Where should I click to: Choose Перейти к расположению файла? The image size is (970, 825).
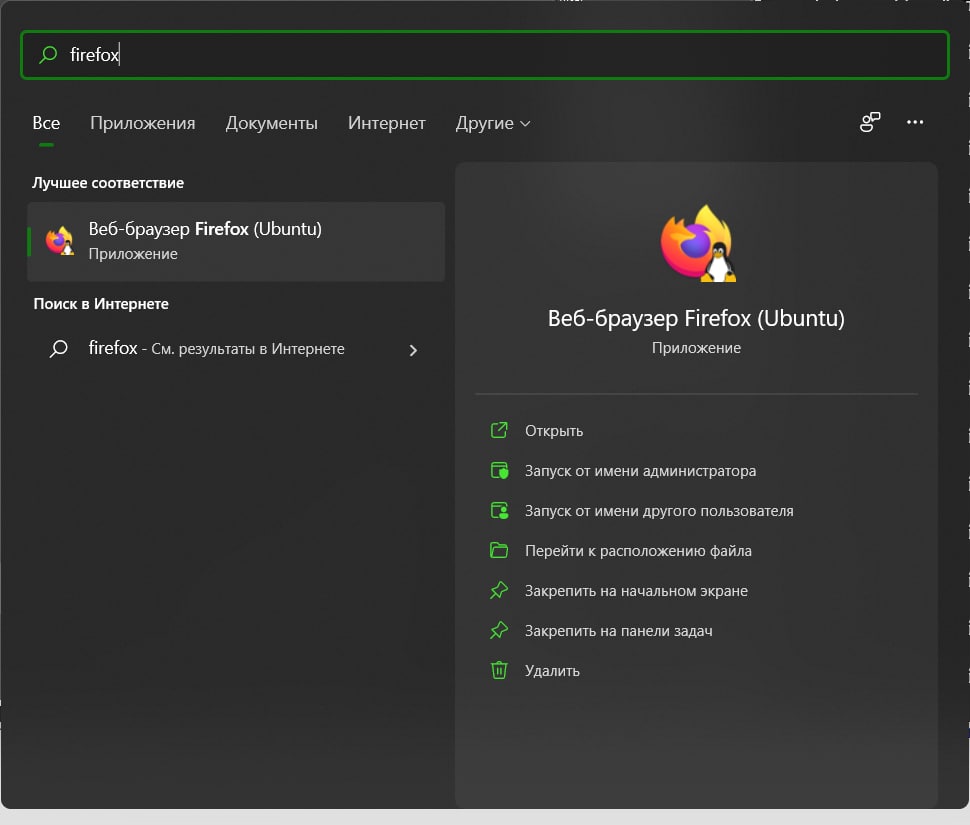pos(638,550)
